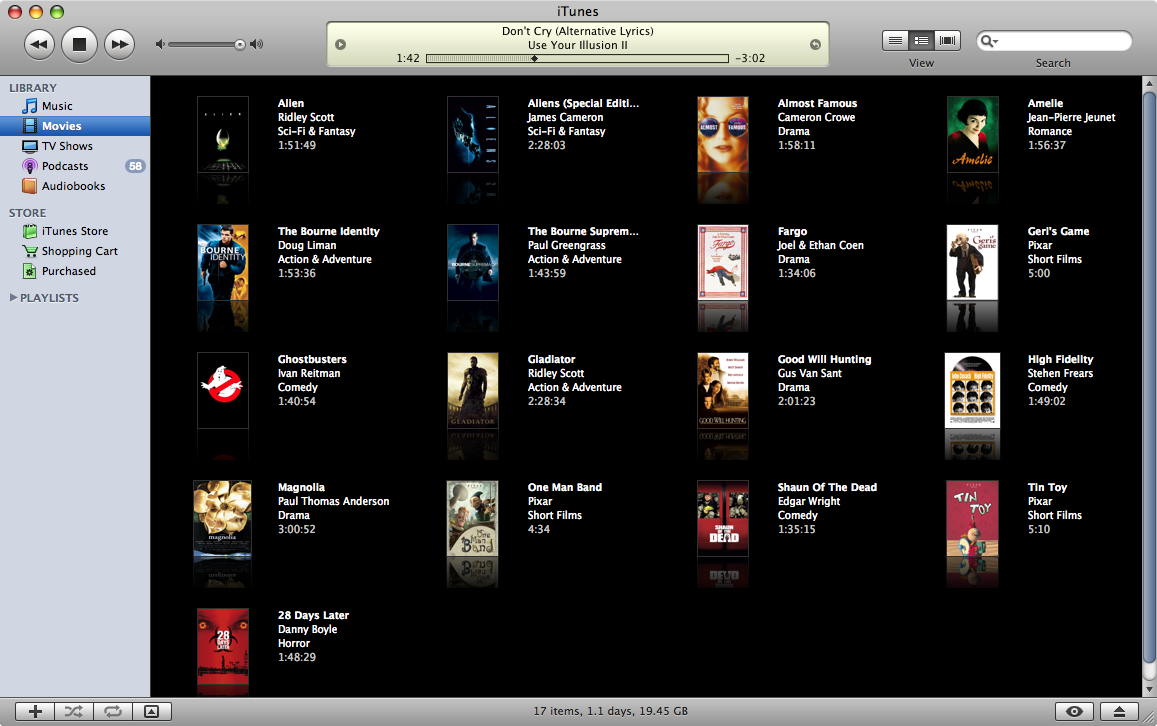Adjust the volume slider knob
The width and height of the screenshot is (1157, 726).
point(240,45)
